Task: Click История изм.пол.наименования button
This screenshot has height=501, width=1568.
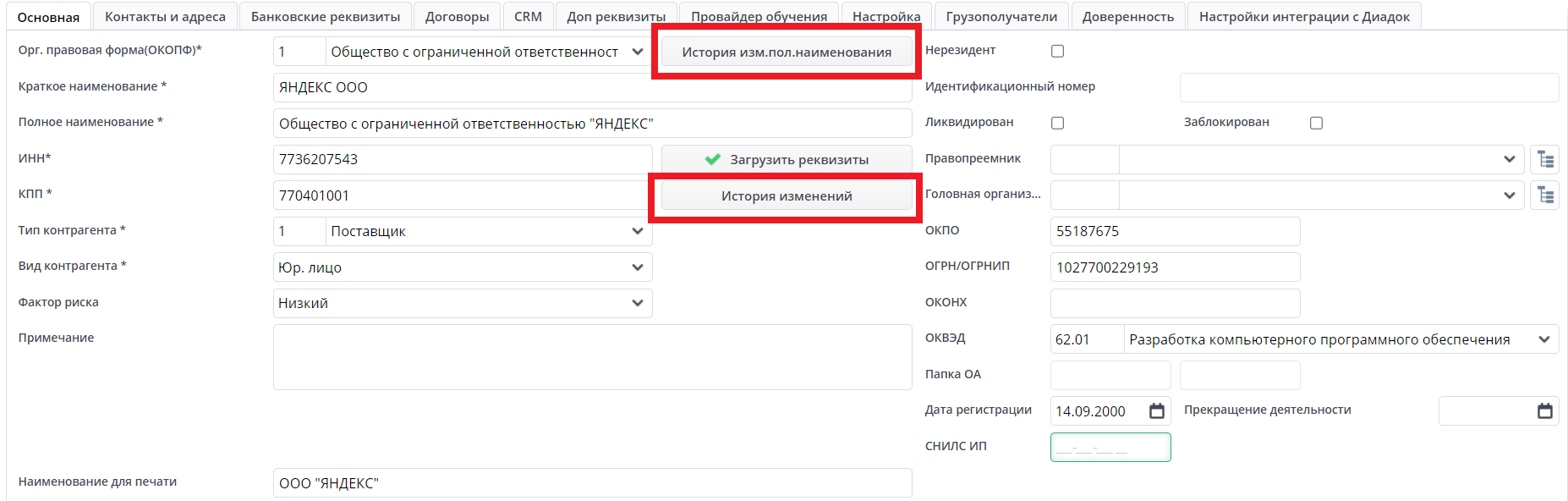Action: click(787, 52)
